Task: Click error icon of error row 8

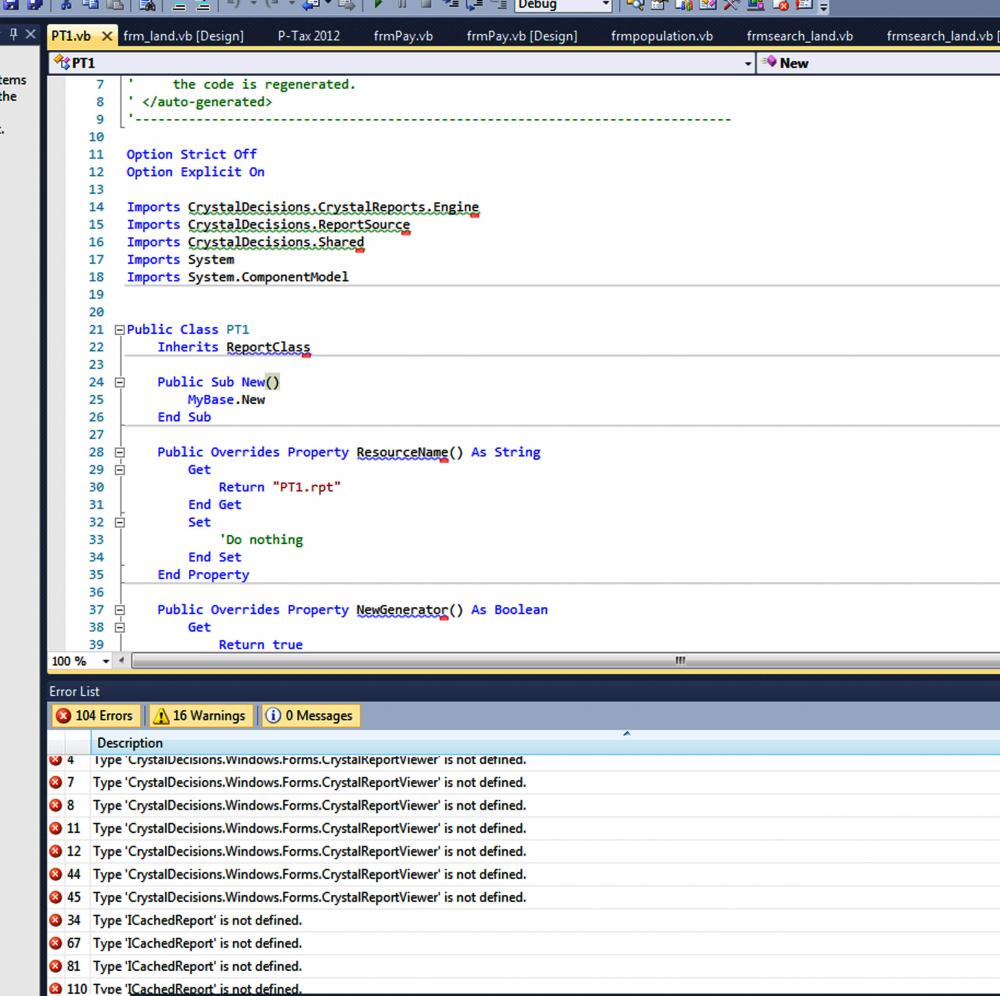Action: click(55, 805)
